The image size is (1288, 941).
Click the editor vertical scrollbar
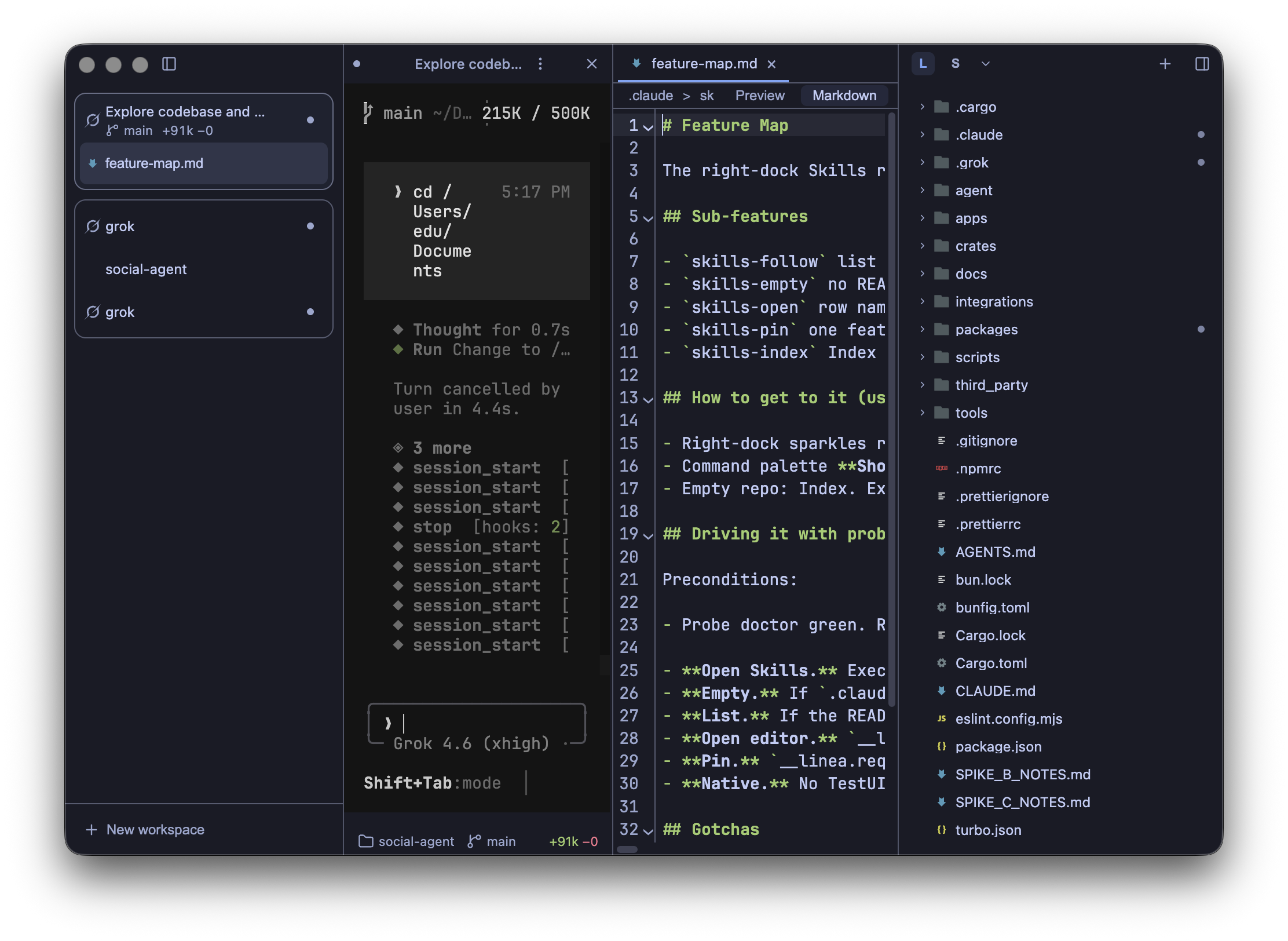pos(892,409)
